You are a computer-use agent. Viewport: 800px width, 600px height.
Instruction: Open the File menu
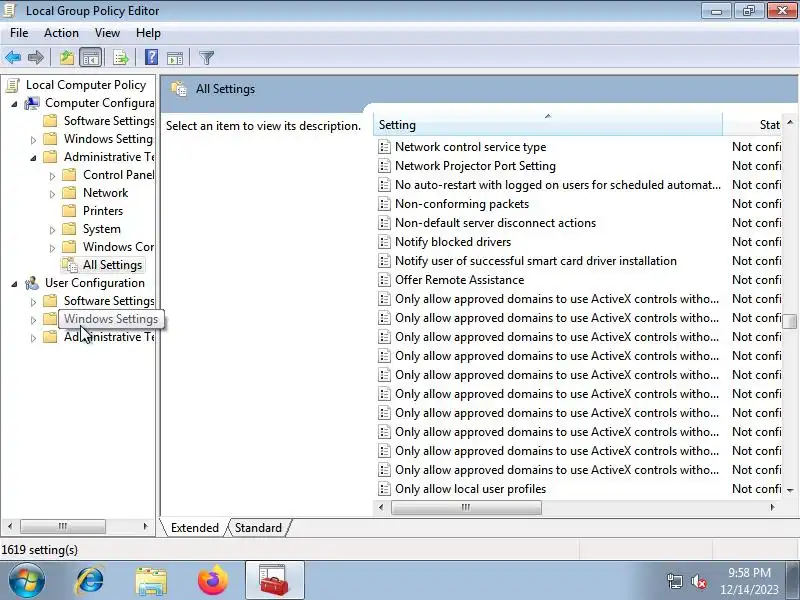point(19,33)
